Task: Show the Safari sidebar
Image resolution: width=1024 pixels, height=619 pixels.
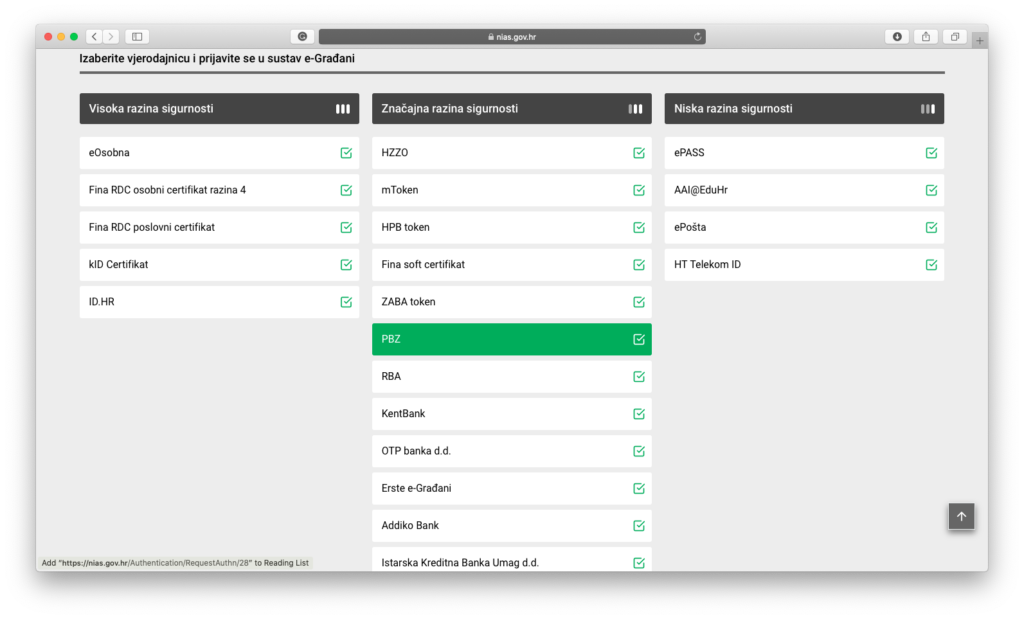Action: click(137, 37)
